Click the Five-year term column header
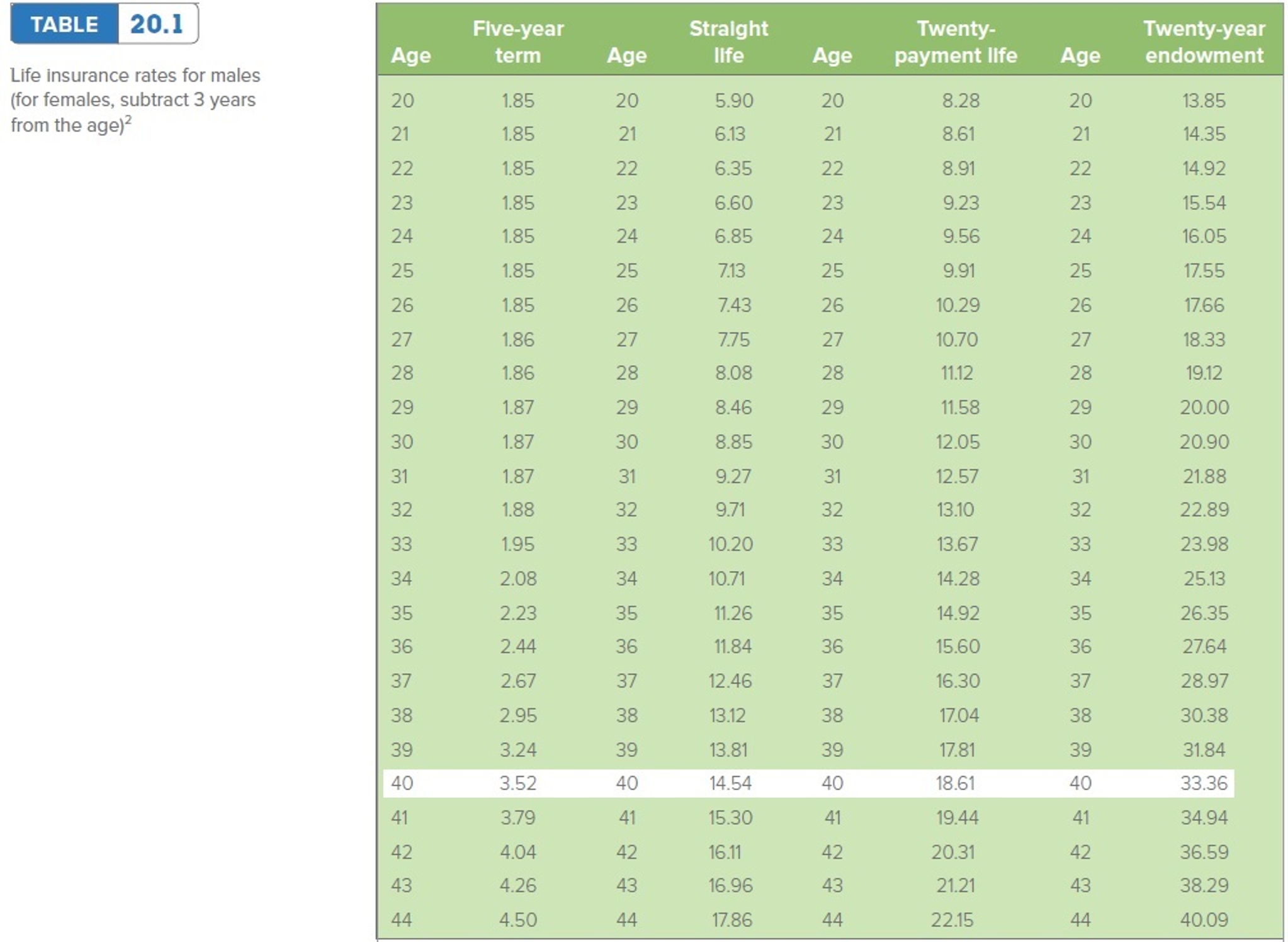Viewport: 1288px width, 942px height. click(517, 42)
